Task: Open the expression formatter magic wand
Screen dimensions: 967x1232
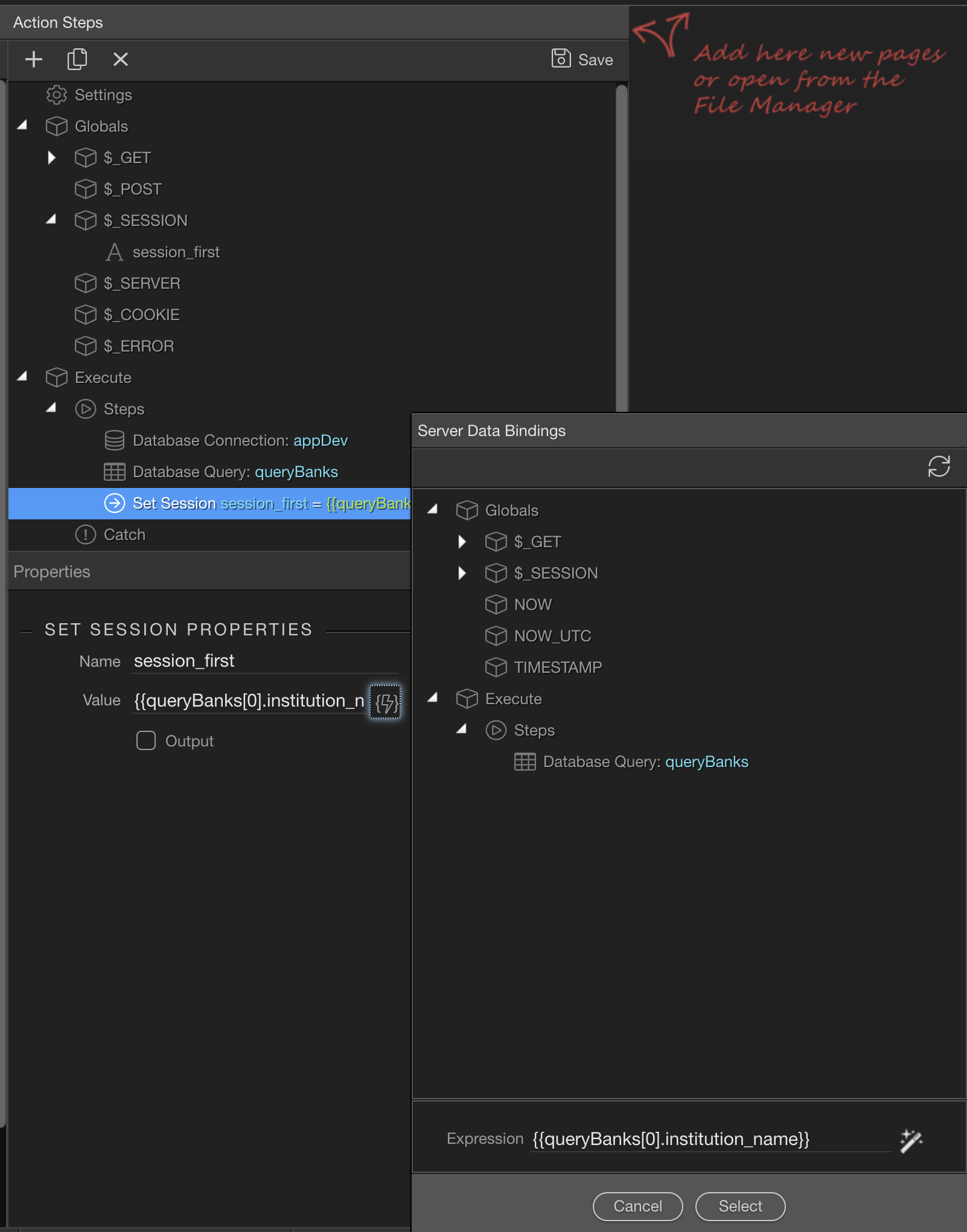Action: click(x=911, y=1140)
